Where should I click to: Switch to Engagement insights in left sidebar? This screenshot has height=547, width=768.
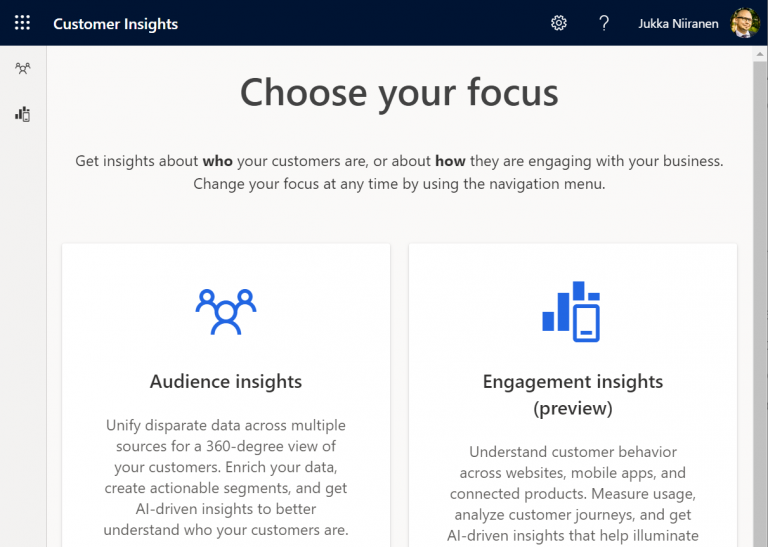pos(22,114)
